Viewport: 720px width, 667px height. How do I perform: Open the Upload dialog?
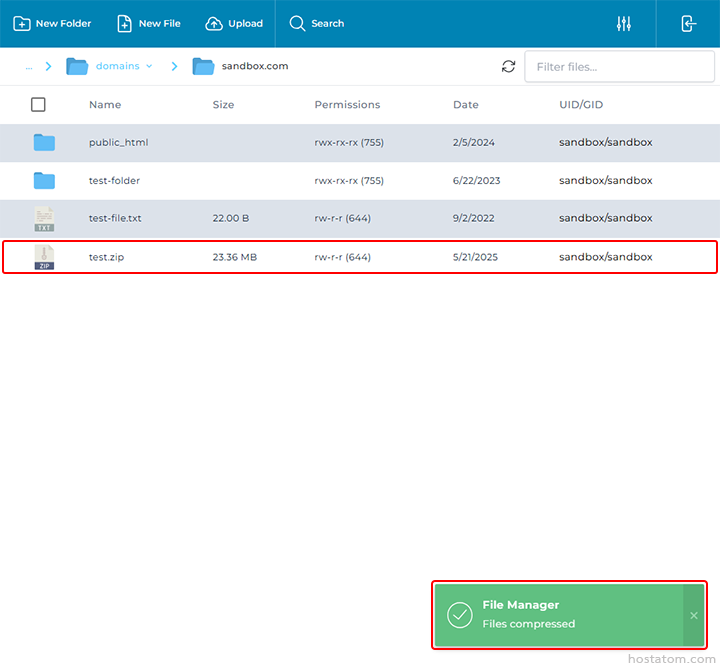point(234,23)
